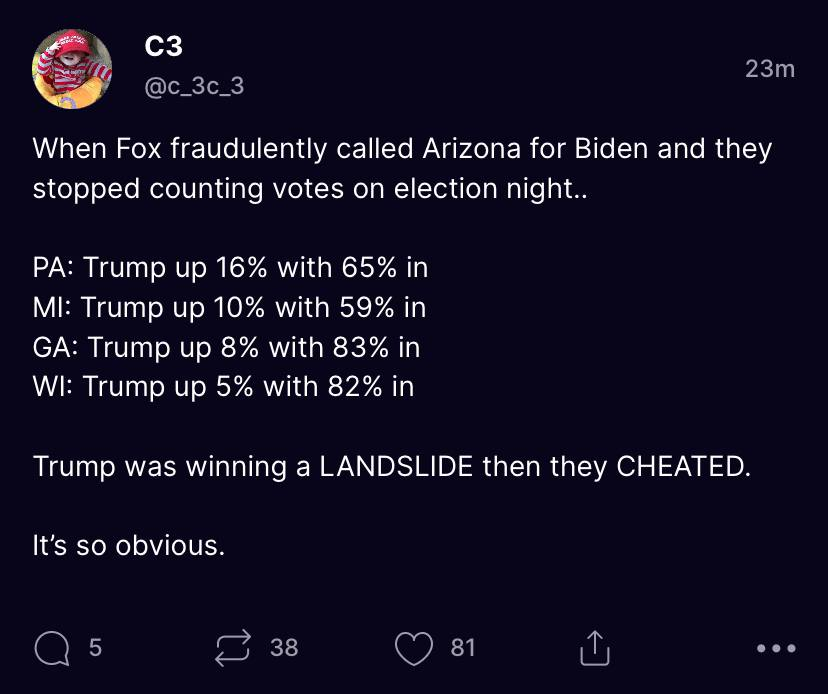Click the like count 81
Screen dimensions: 828x694
click(462, 648)
